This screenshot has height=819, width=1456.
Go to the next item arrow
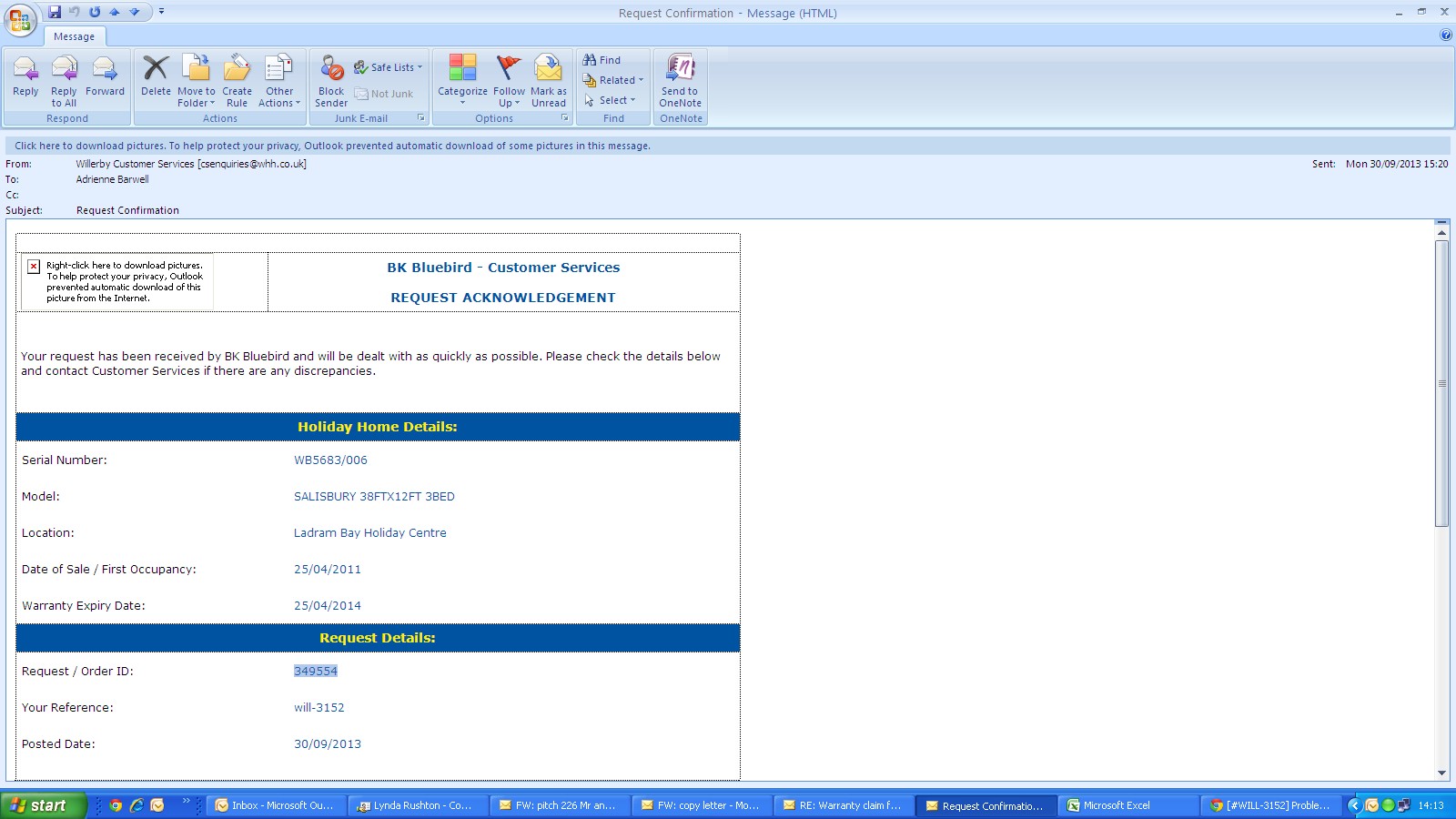(135, 12)
